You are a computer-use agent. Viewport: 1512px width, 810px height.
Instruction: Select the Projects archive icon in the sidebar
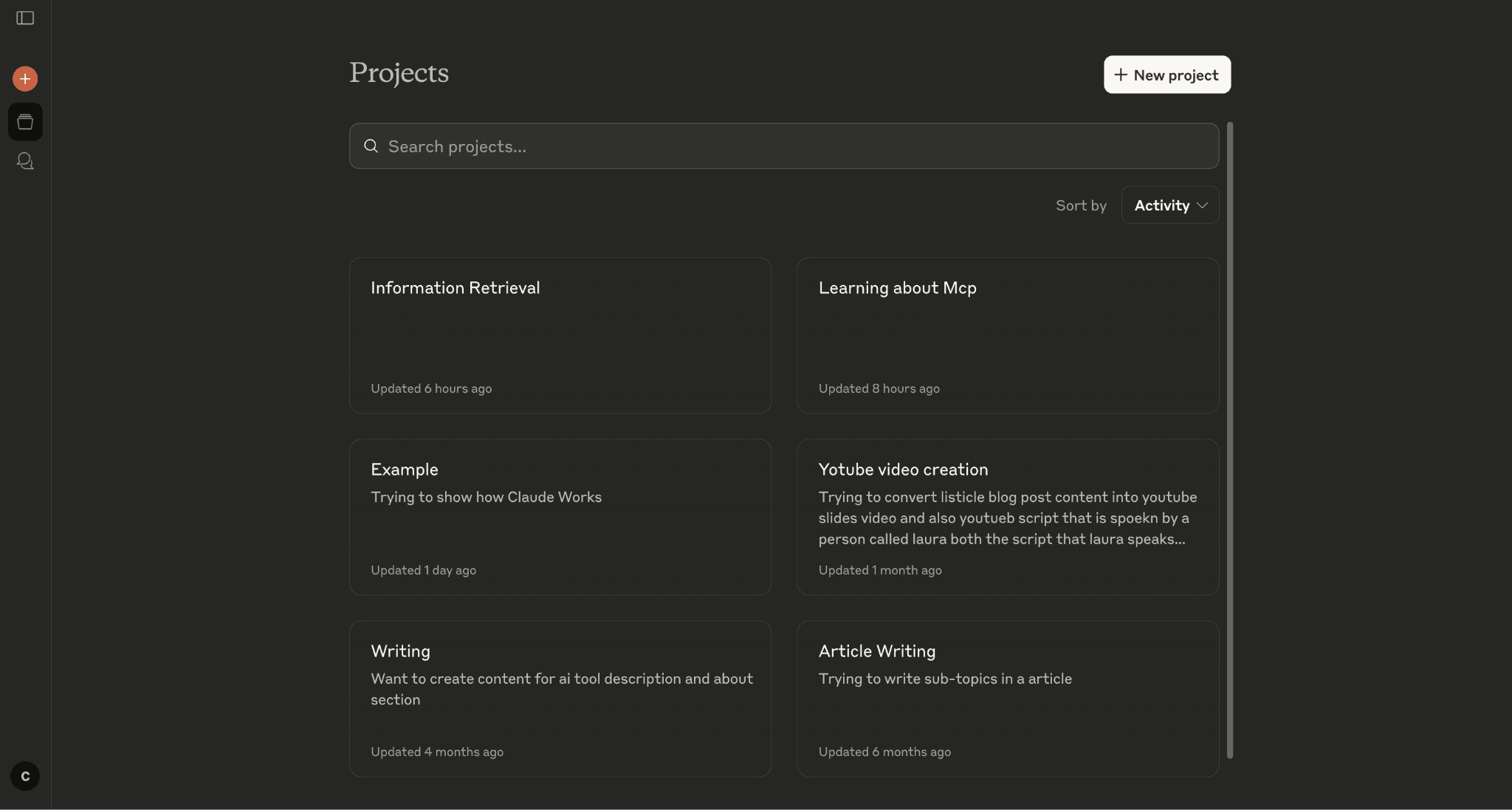pyautogui.click(x=24, y=121)
